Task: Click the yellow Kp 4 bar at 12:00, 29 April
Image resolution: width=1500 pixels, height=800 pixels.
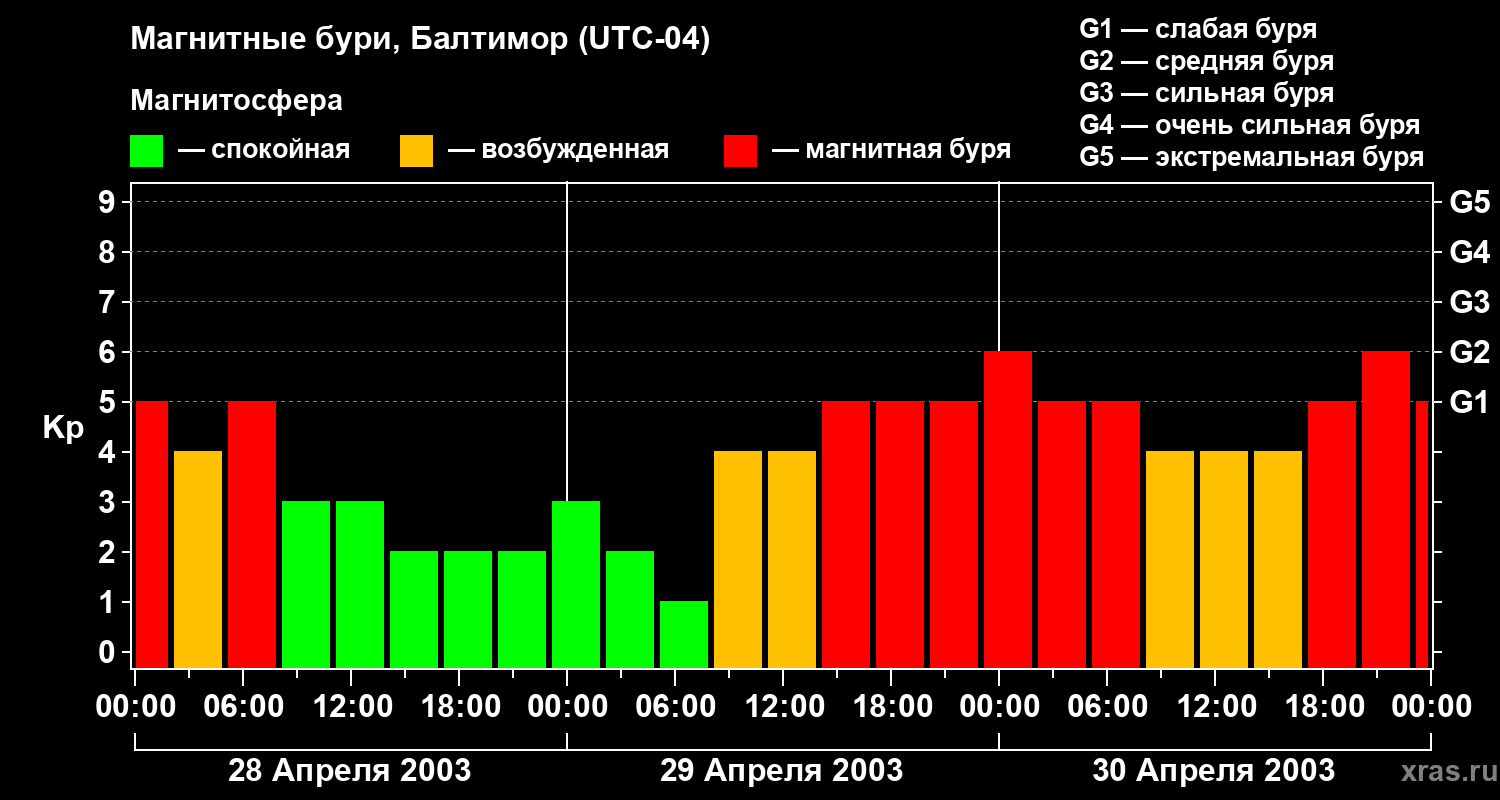Action: pyautogui.click(x=792, y=560)
